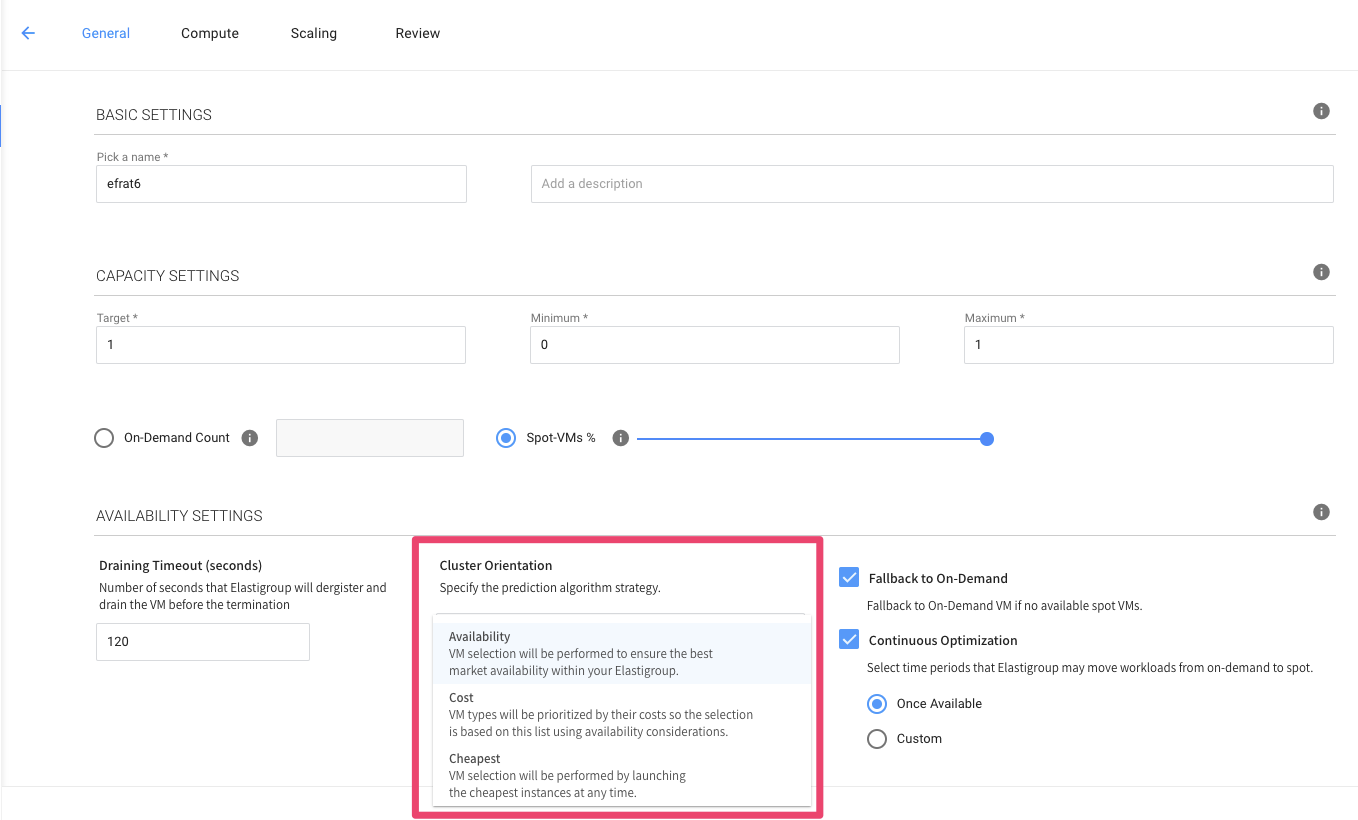
Task: Uncheck Continuous Optimization
Action: pos(849,639)
